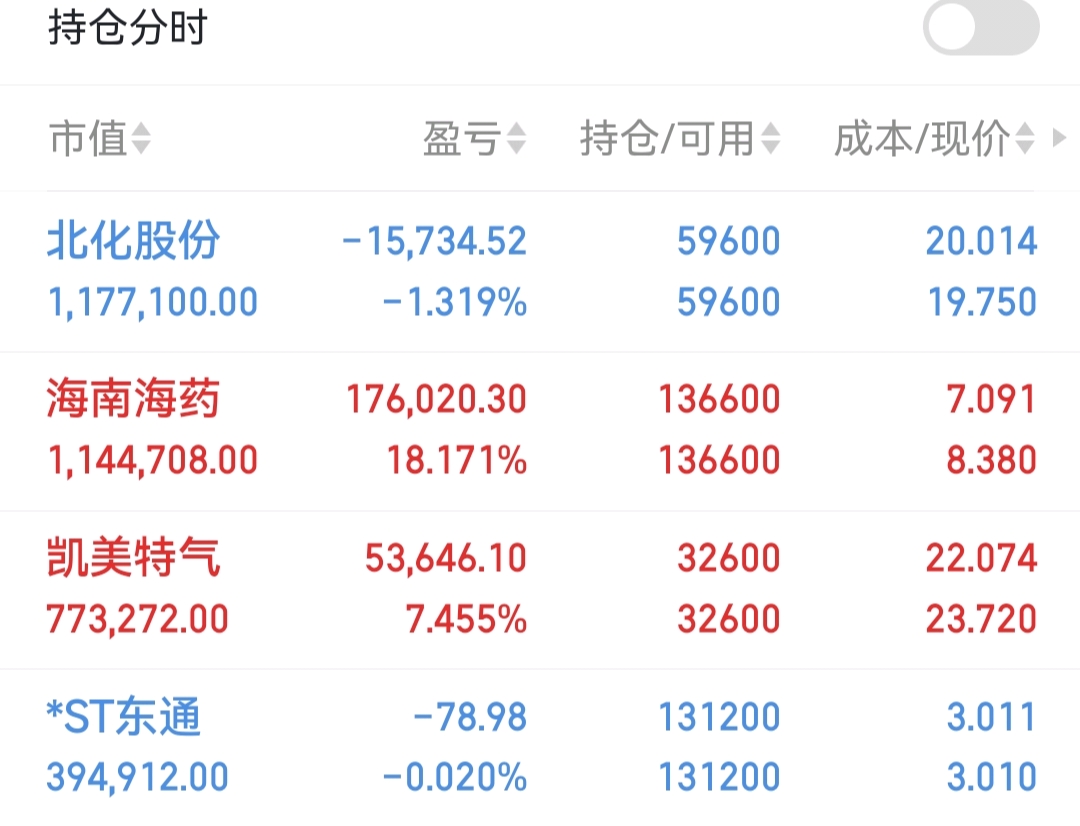Screen dimensions: 1080x826
Task: Click the 成本/现价 header text
Action: 922,138
